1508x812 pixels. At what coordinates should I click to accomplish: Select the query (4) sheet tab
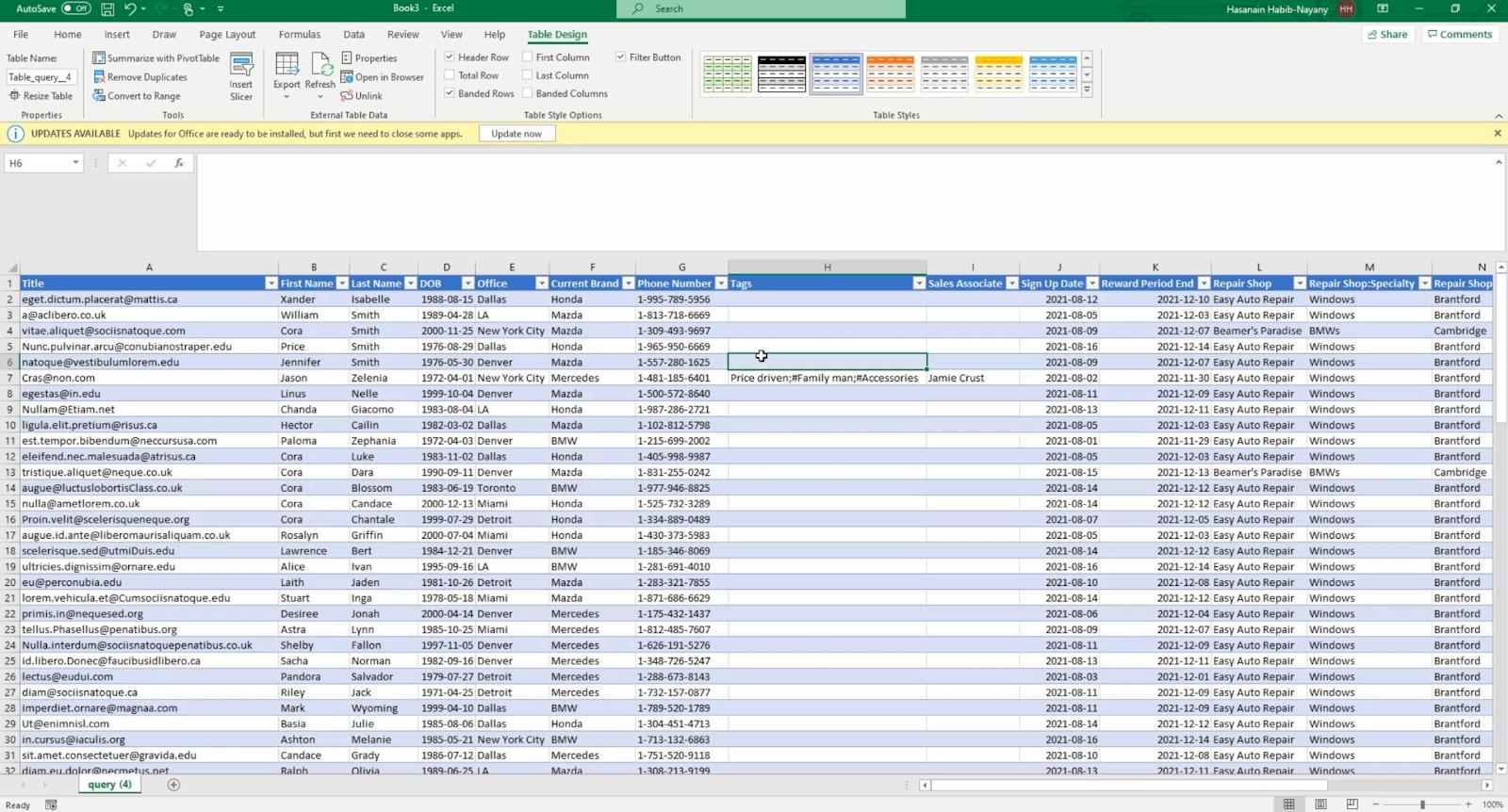(x=110, y=785)
